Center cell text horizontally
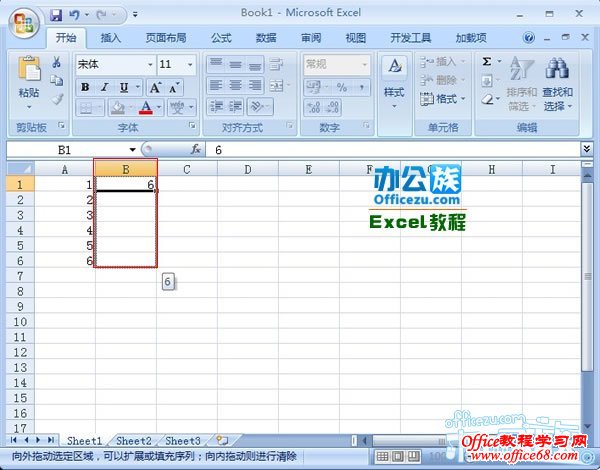 [235, 85]
